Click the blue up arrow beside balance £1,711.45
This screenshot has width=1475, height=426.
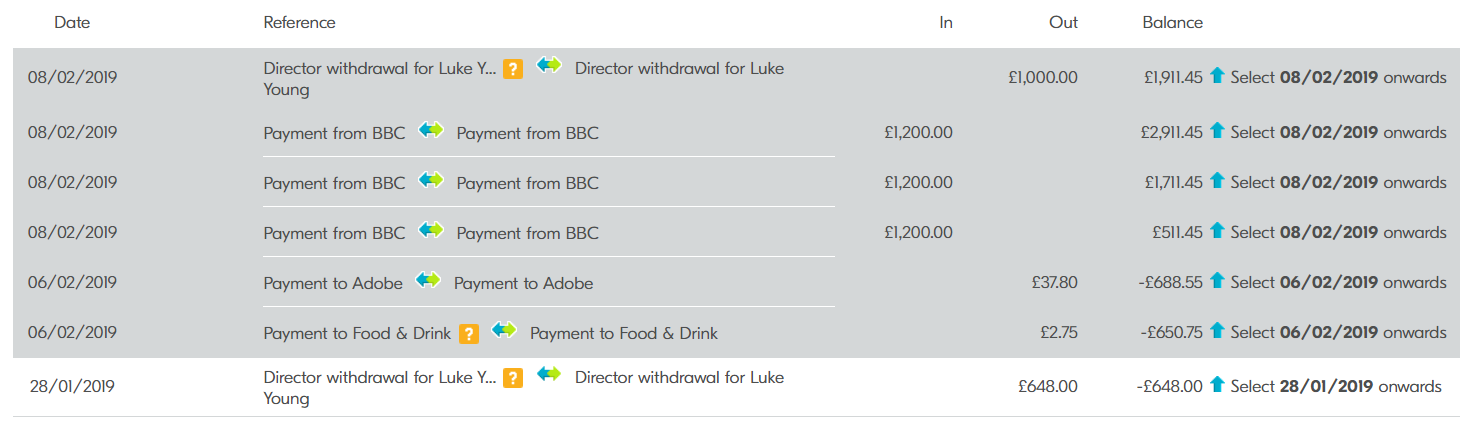[1217, 181]
